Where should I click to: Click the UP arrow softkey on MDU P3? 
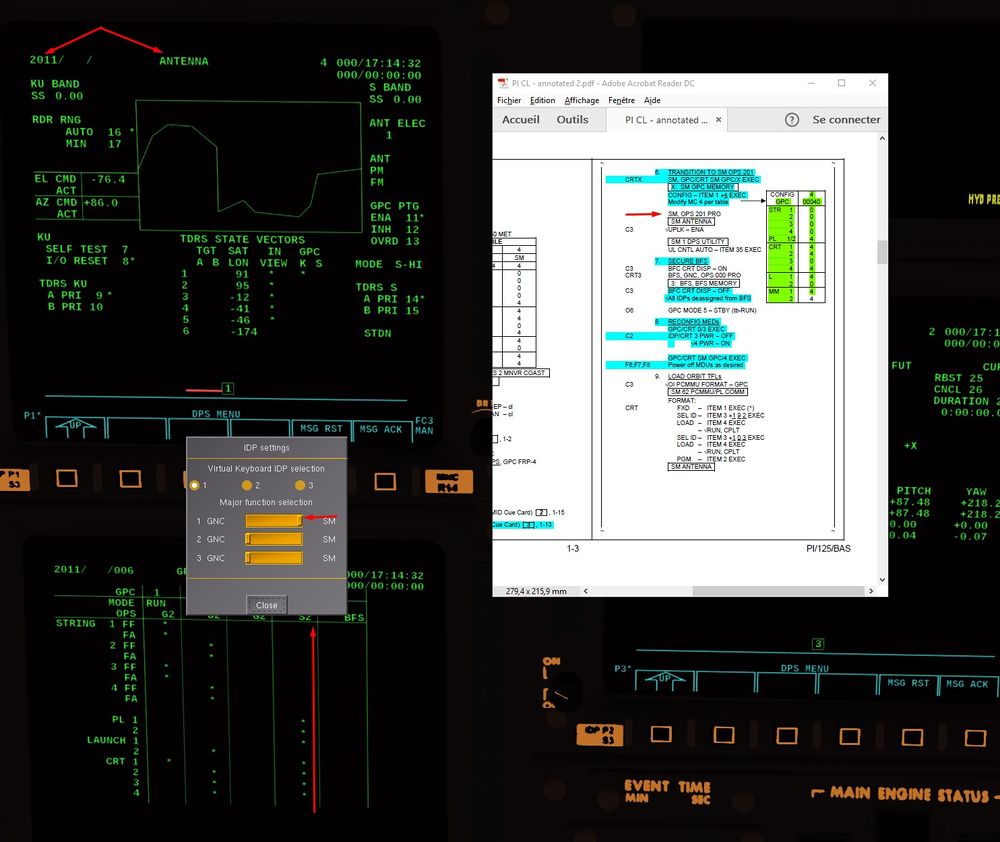665,681
